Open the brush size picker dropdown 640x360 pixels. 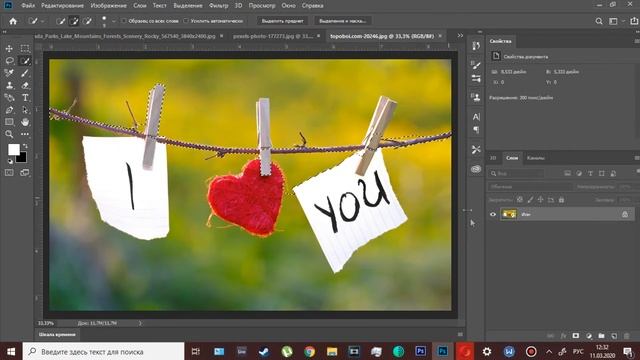[x=113, y=21]
